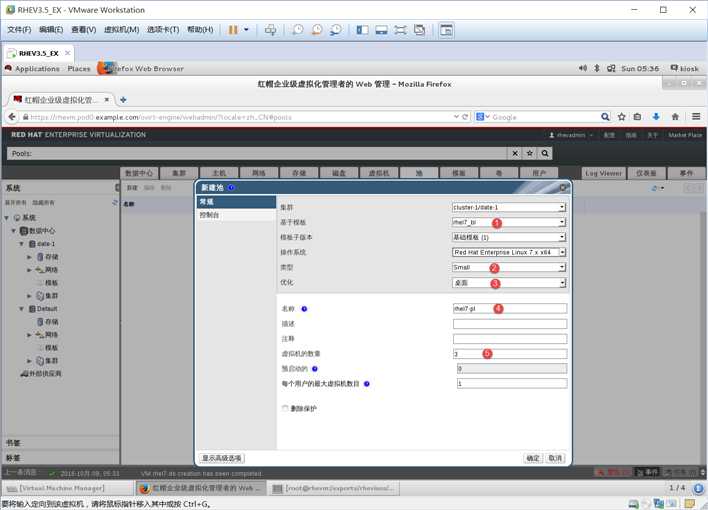Click the 虚拟机的数量 input field

(x=510, y=354)
